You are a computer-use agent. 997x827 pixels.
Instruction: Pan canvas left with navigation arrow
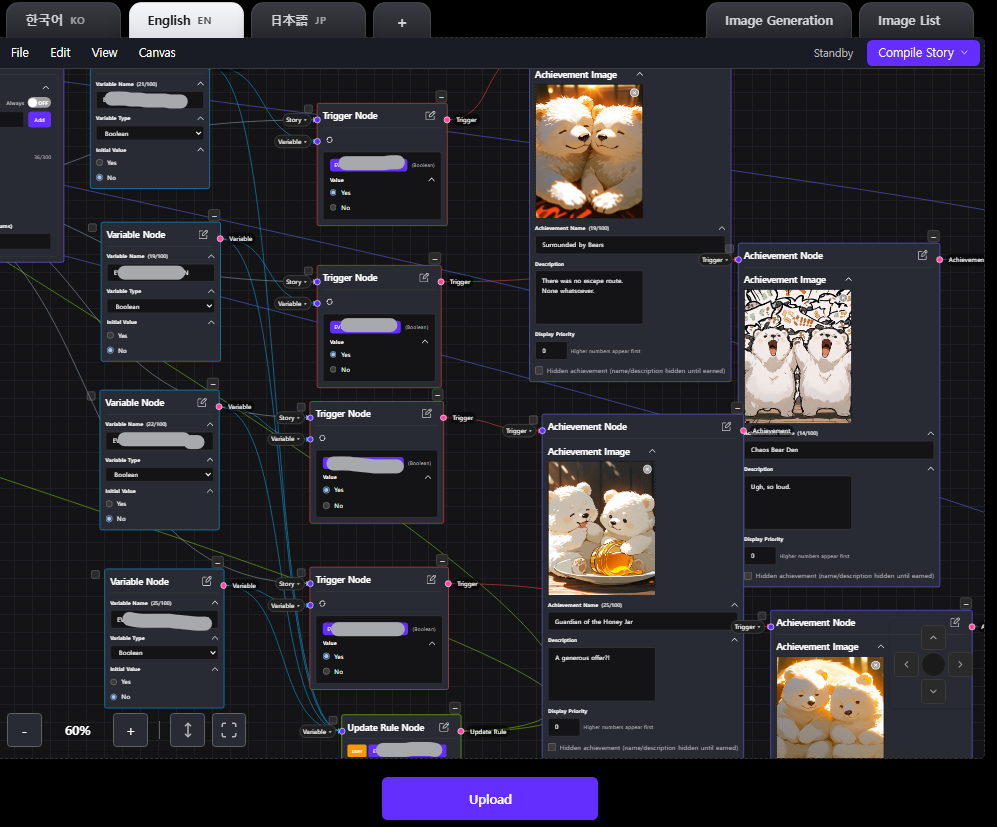tap(906, 664)
